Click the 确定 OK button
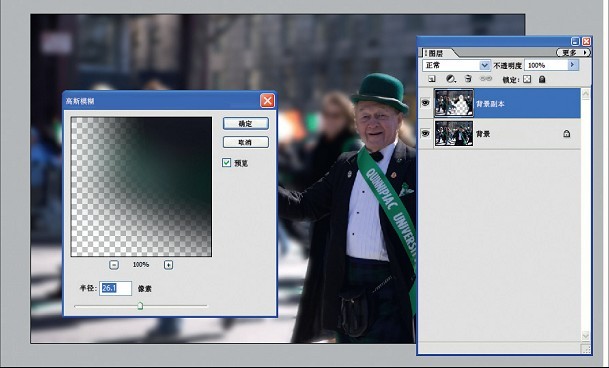 tap(245, 124)
